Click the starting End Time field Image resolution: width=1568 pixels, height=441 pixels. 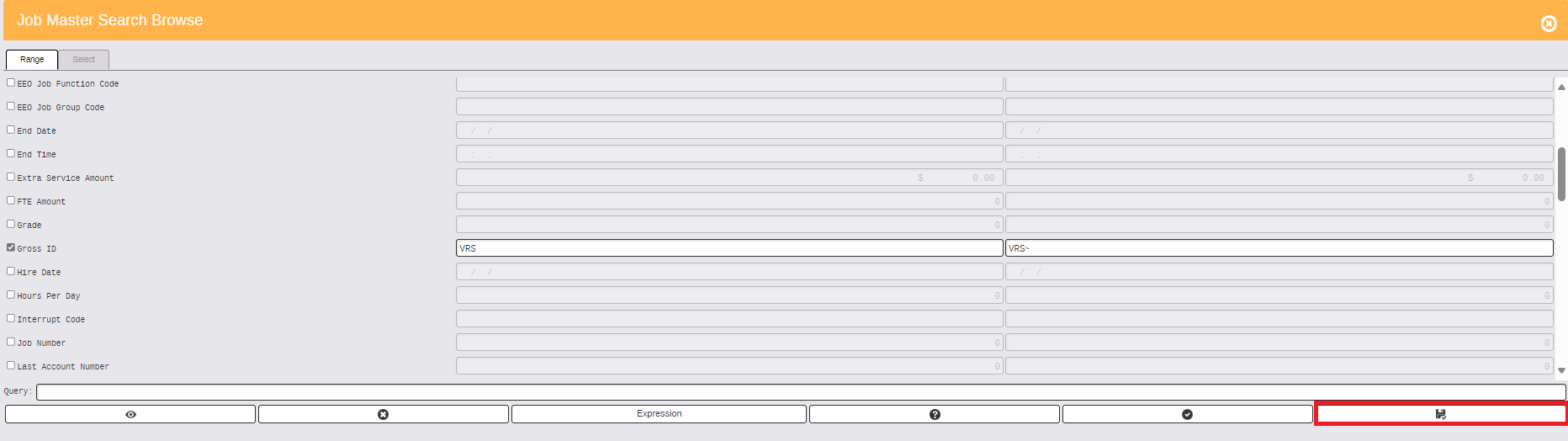[x=729, y=154]
